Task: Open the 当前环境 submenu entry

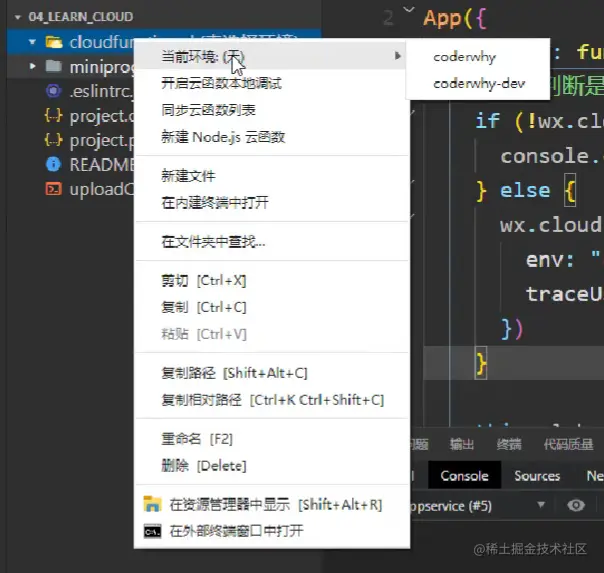Action: click(x=271, y=56)
